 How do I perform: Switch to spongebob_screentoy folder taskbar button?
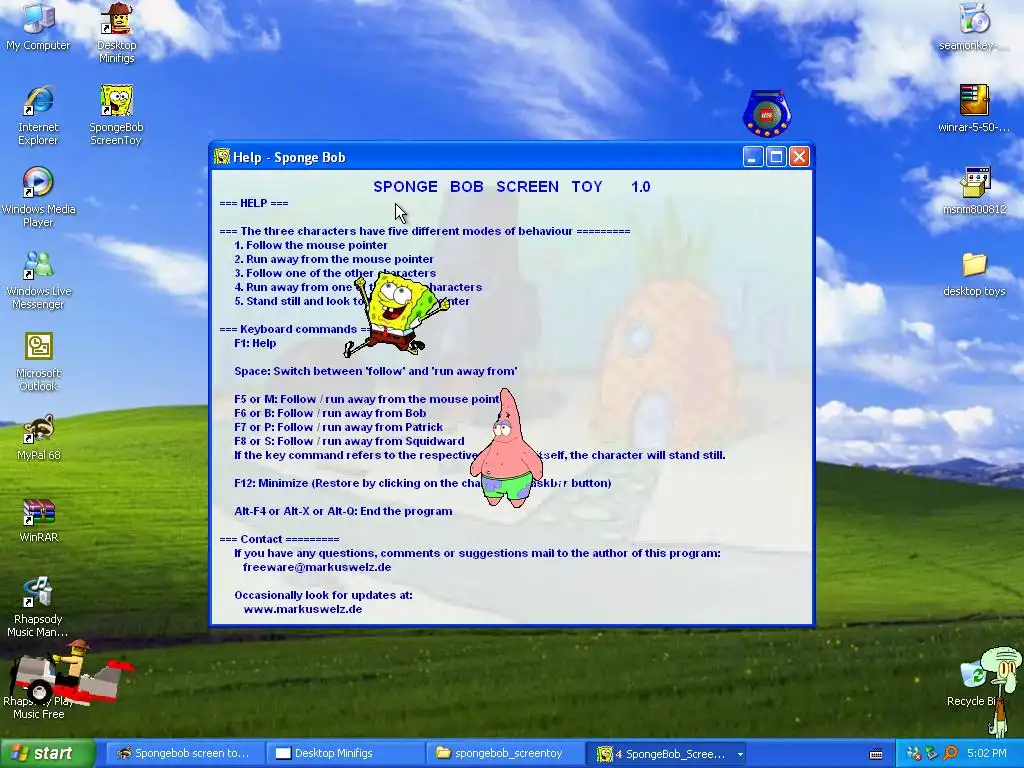(504, 754)
